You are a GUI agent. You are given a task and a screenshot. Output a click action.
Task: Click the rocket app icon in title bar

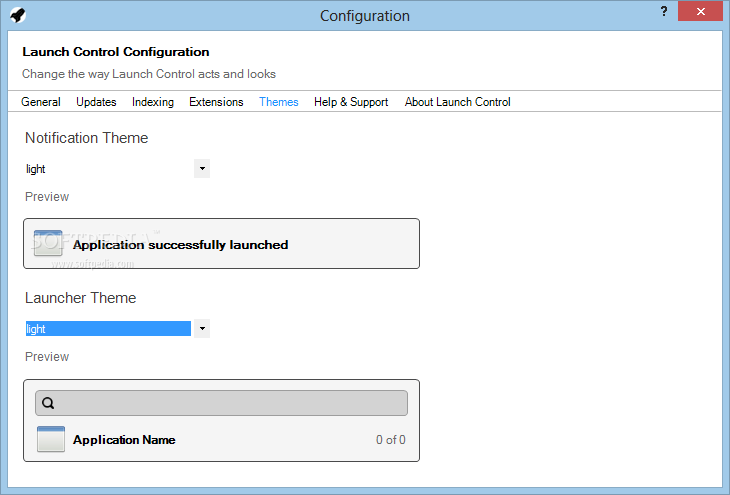[18, 15]
